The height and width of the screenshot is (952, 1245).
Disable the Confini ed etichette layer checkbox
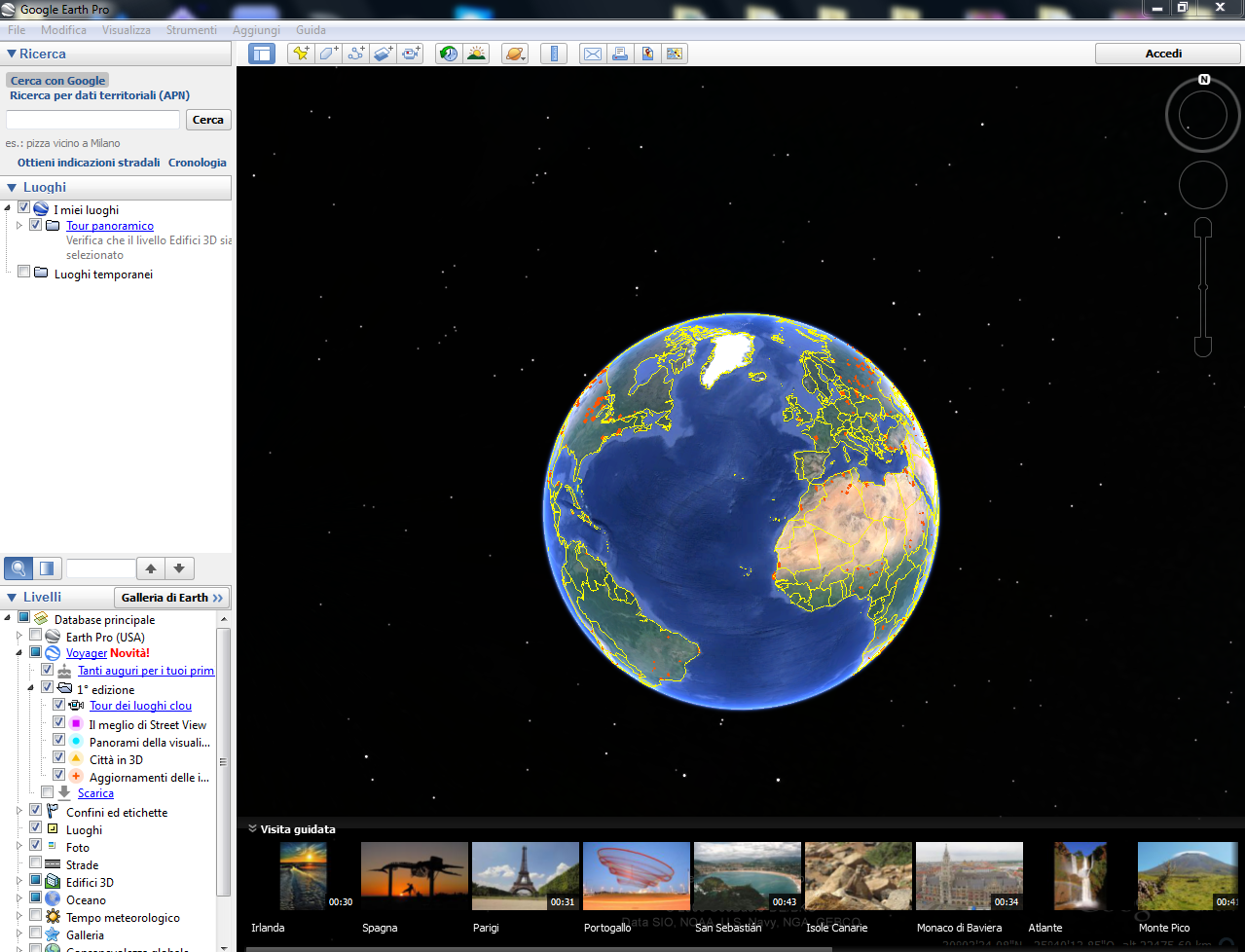coord(36,811)
